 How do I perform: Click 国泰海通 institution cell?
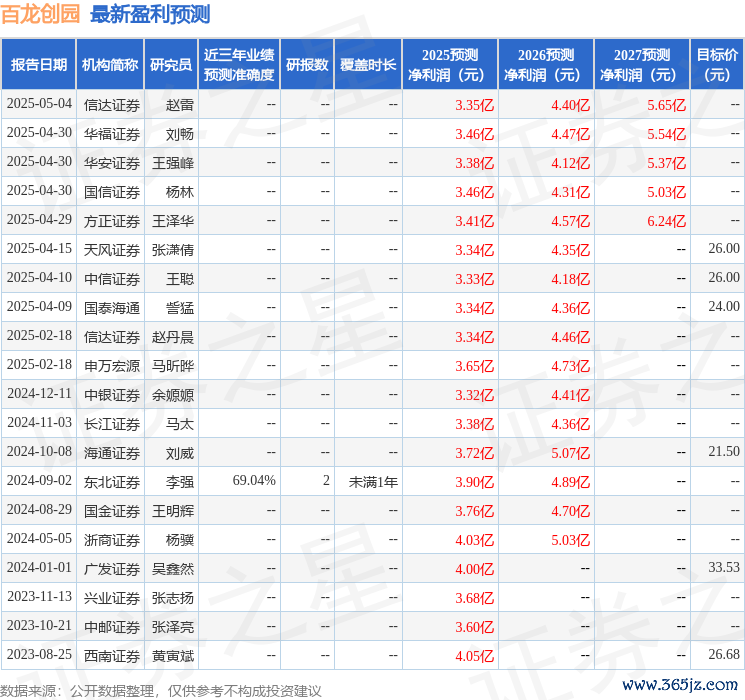tap(112, 308)
